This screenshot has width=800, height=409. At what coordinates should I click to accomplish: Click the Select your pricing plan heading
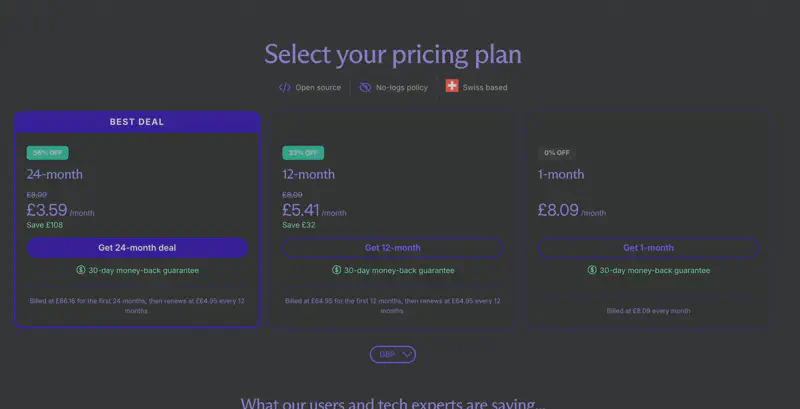click(393, 54)
